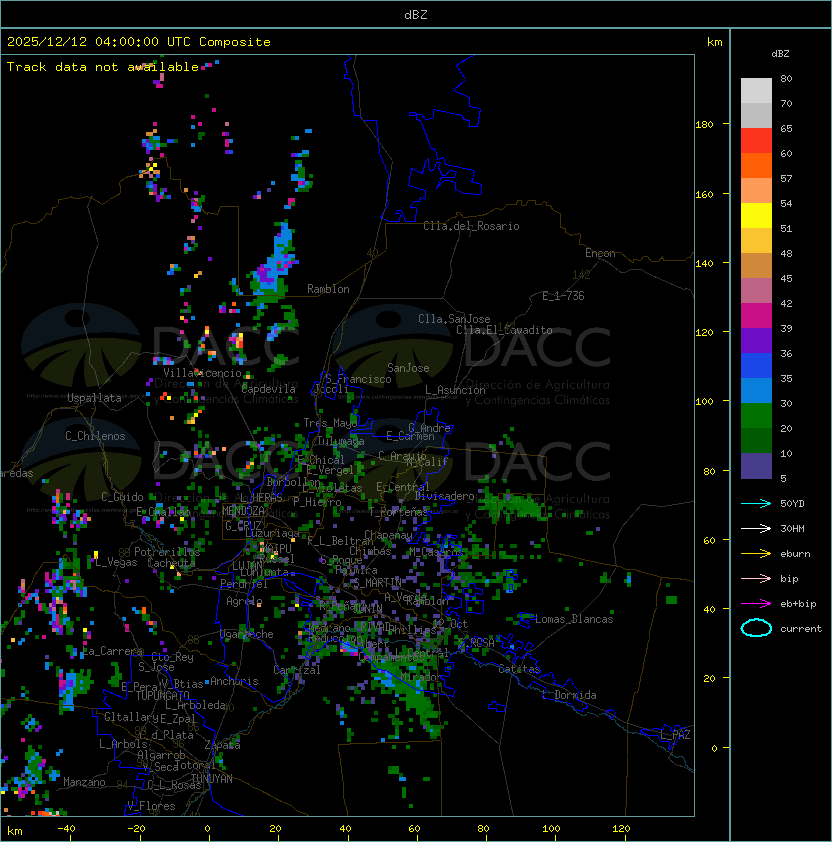The height and width of the screenshot is (842, 832).
Task: Click the 'S_MARTIN' map label
Action: (378, 583)
